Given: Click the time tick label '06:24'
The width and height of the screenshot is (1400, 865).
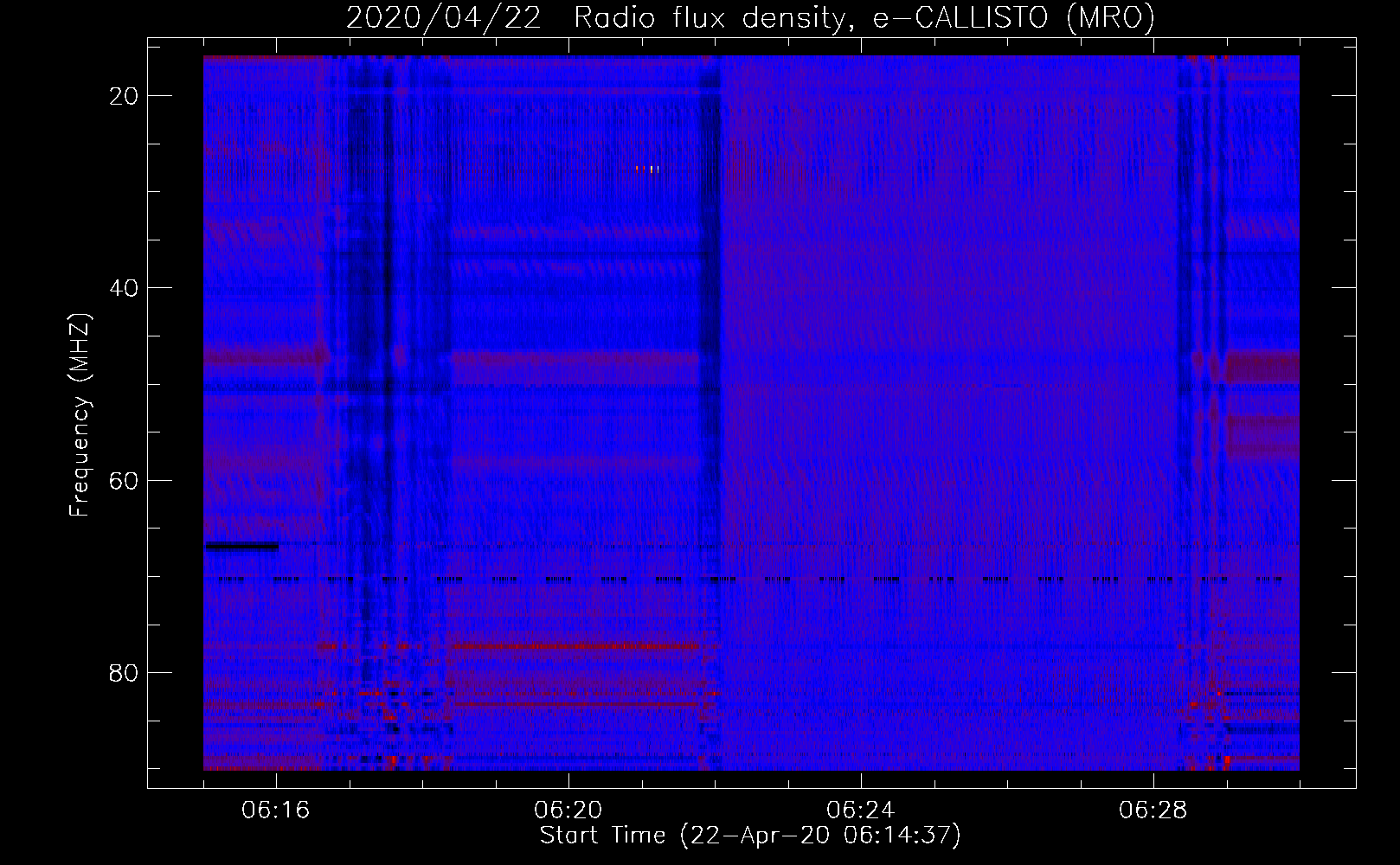Looking at the screenshot, I should coord(861,811).
